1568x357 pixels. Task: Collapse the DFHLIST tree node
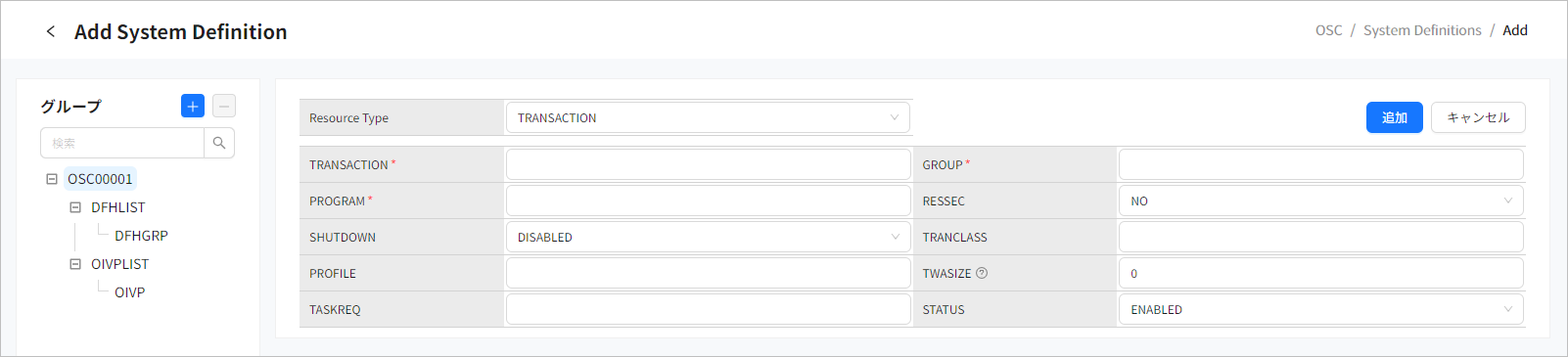(75, 207)
